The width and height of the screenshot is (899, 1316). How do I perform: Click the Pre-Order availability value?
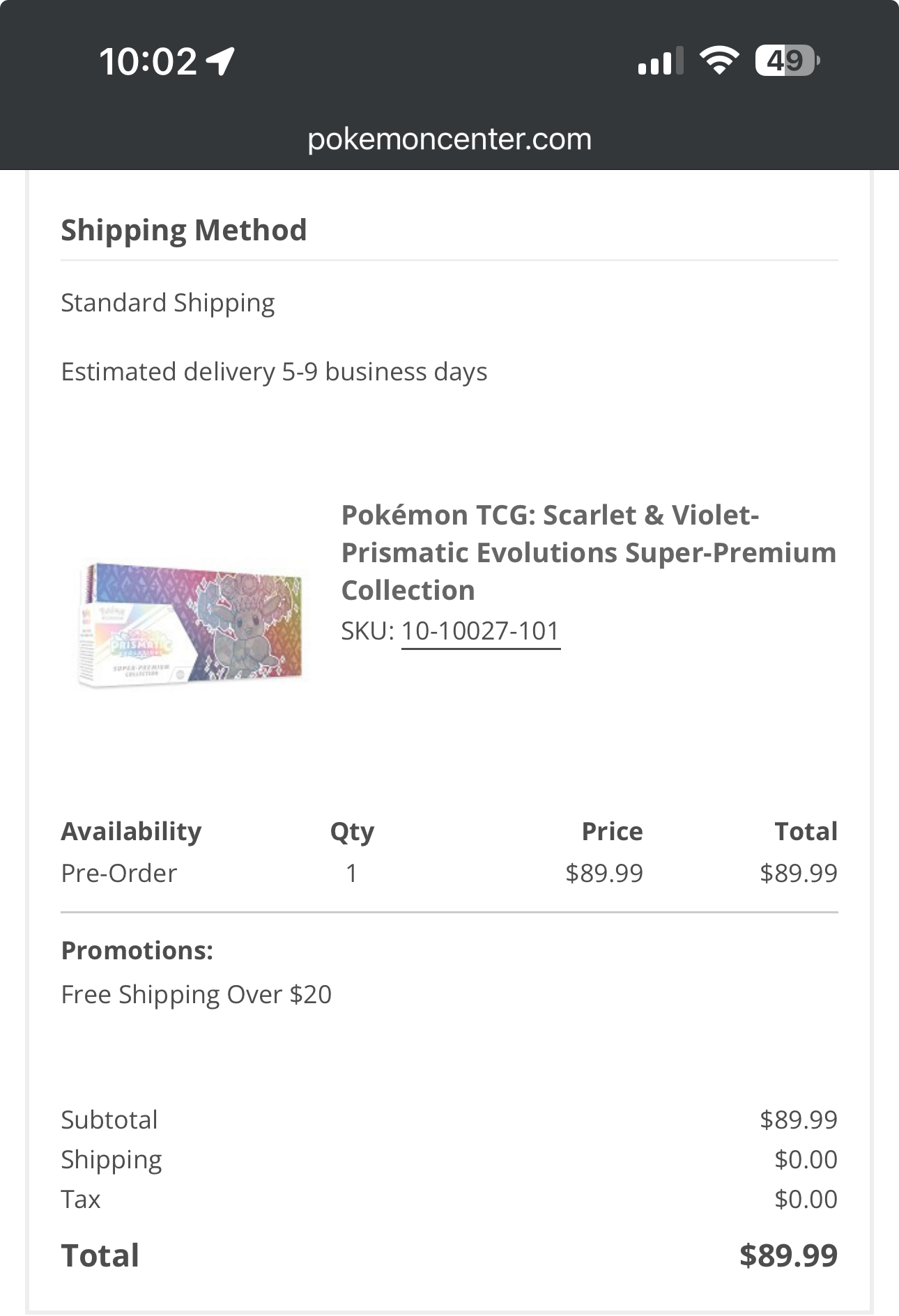coord(119,873)
